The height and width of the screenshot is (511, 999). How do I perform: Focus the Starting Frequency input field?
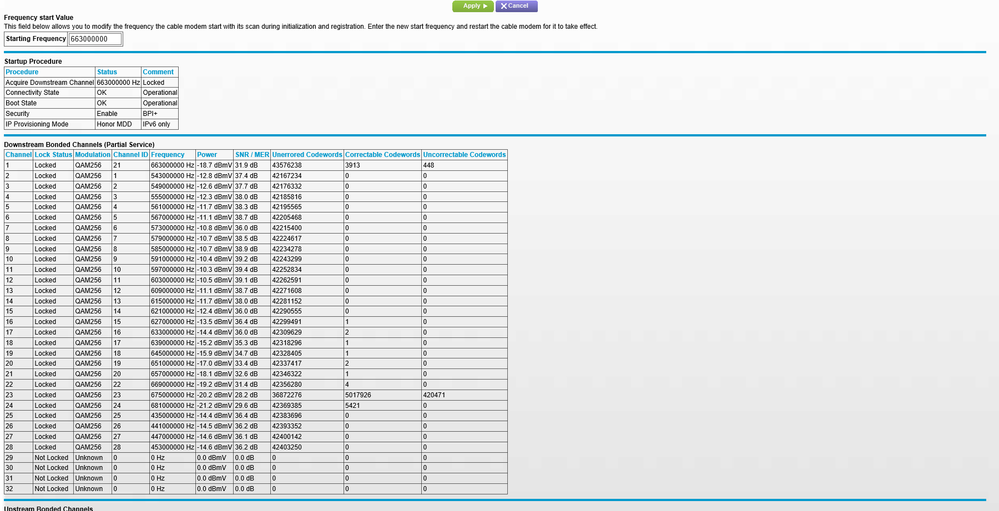tap(95, 39)
